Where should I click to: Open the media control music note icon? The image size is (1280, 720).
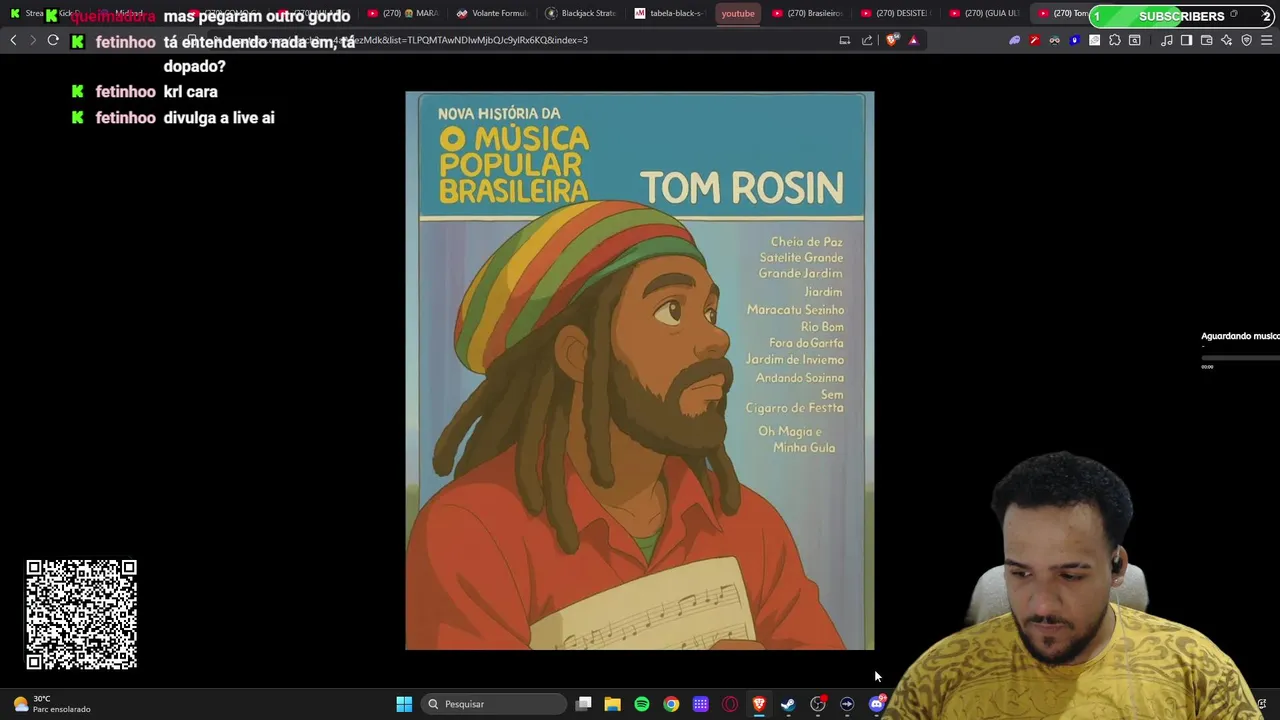[x=1167, y=40]
